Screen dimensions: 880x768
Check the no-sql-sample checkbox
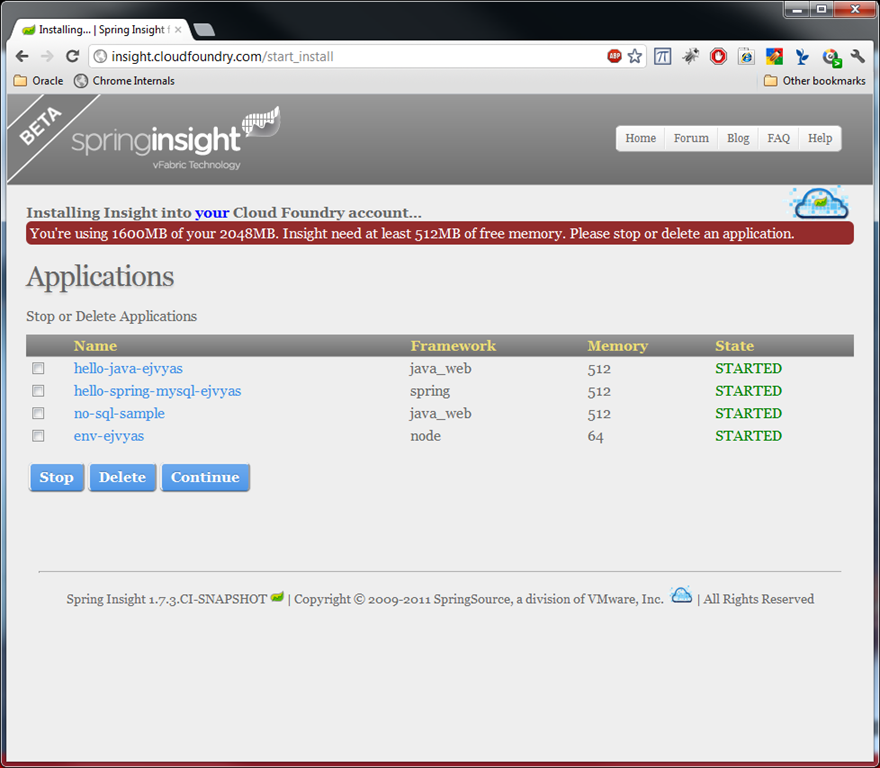tap(38, 413)
